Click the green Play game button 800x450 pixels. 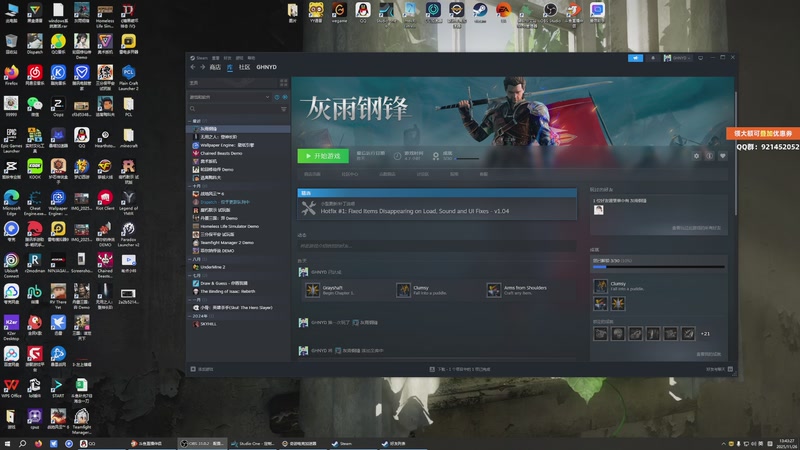[323, 156]
